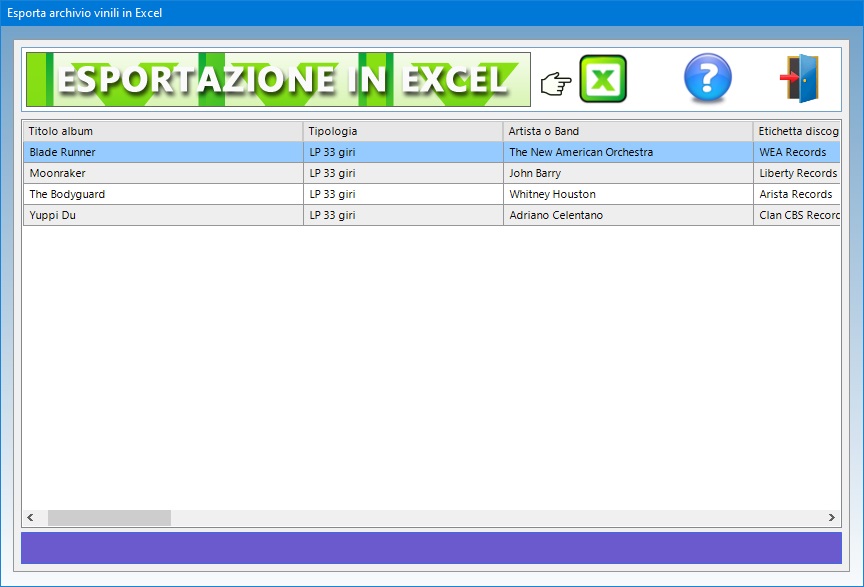Click the horizontal scrollbar left arrow
This screenshot has width=864, height=587.
point(31,518)
